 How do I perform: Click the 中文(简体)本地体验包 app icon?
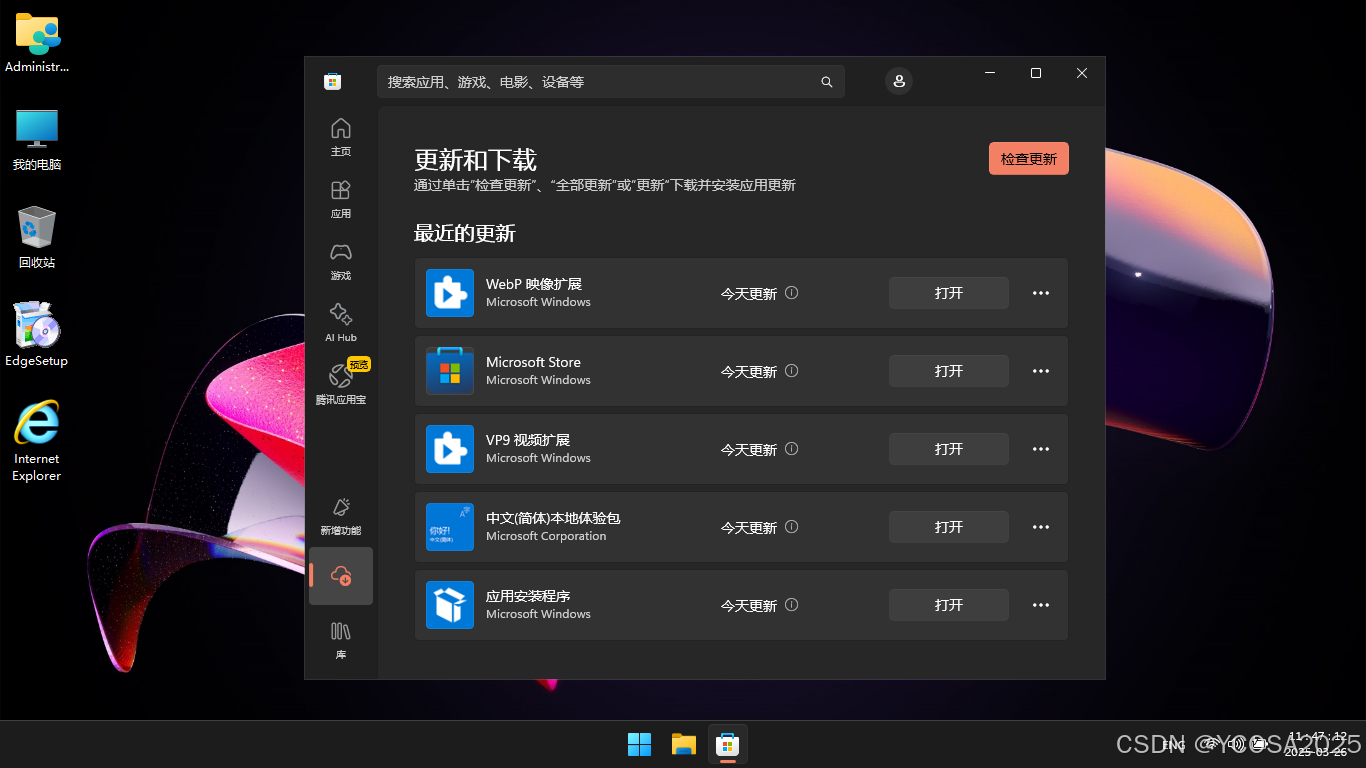(450, 527)
